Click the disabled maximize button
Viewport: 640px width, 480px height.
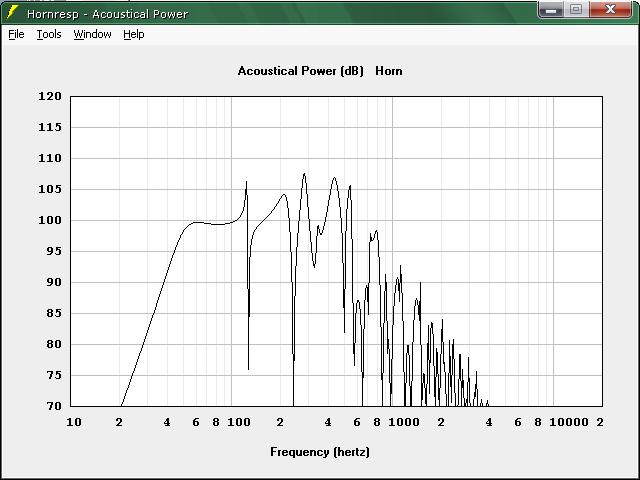tap(576, 10)
